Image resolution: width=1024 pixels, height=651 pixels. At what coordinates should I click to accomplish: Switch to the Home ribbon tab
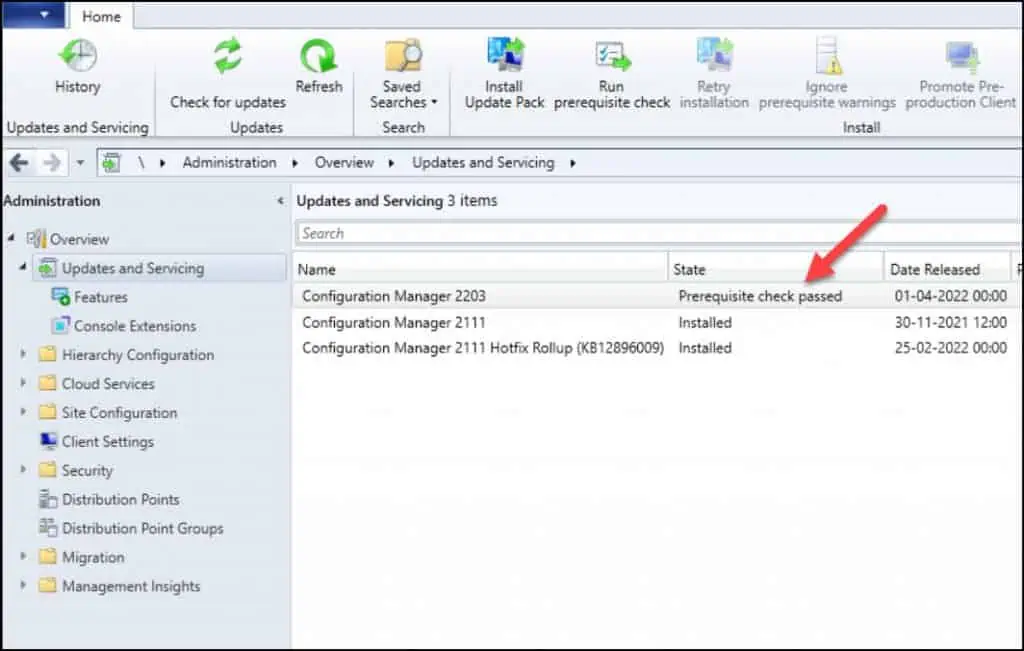101,16
